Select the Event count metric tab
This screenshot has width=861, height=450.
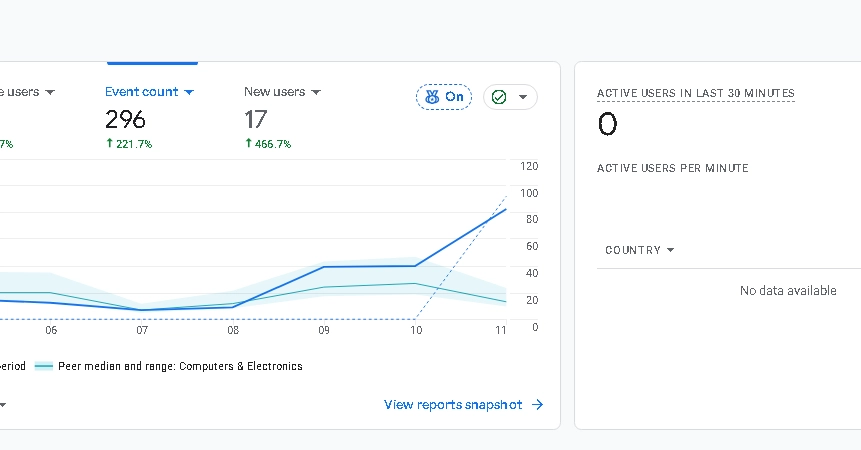pyautogui.click(x=149, y=117)
